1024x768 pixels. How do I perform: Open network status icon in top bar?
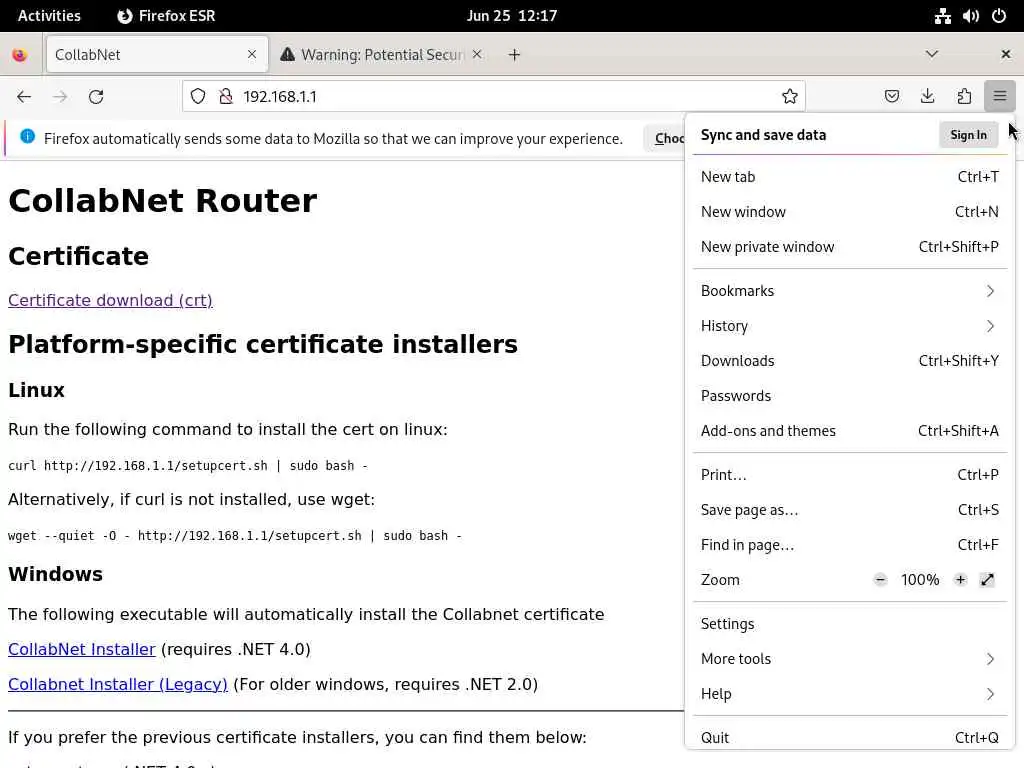tap(942, 16)
